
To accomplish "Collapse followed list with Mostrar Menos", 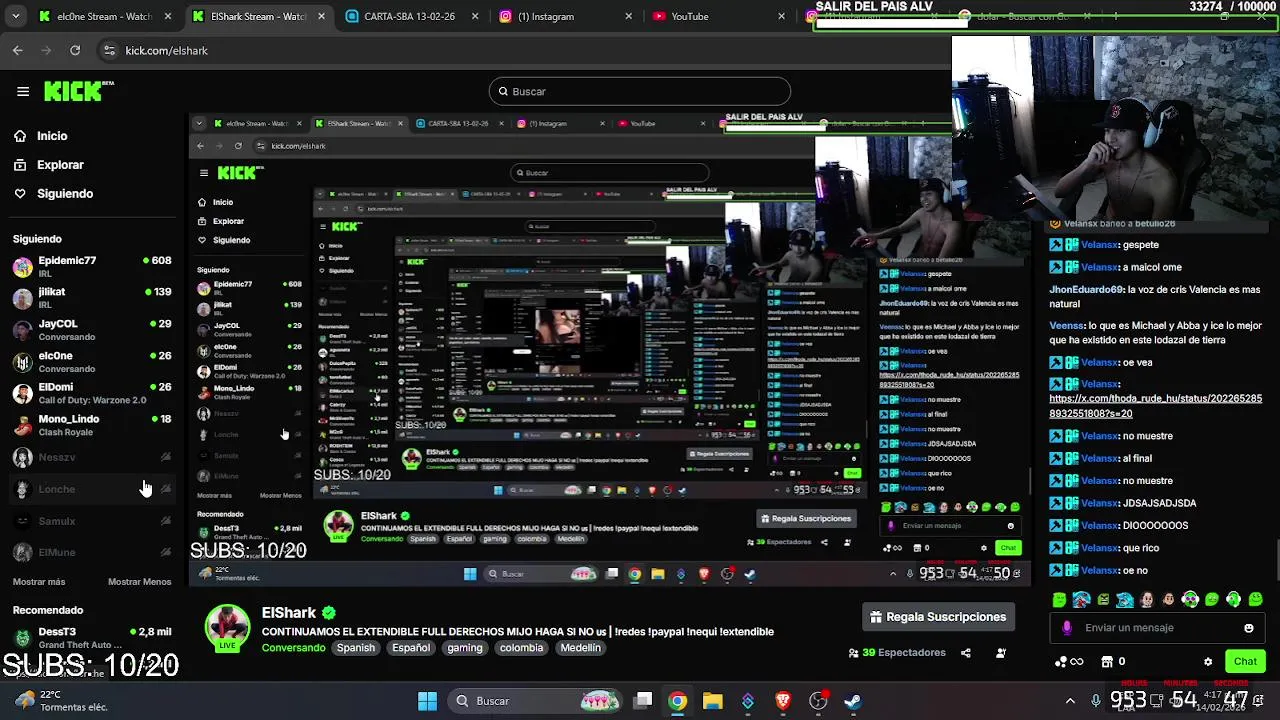I will [139, 582].
